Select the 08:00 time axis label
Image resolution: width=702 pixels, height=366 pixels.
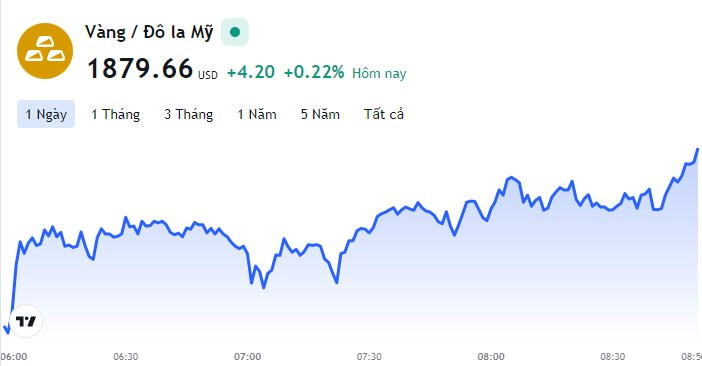coord(491,357)
